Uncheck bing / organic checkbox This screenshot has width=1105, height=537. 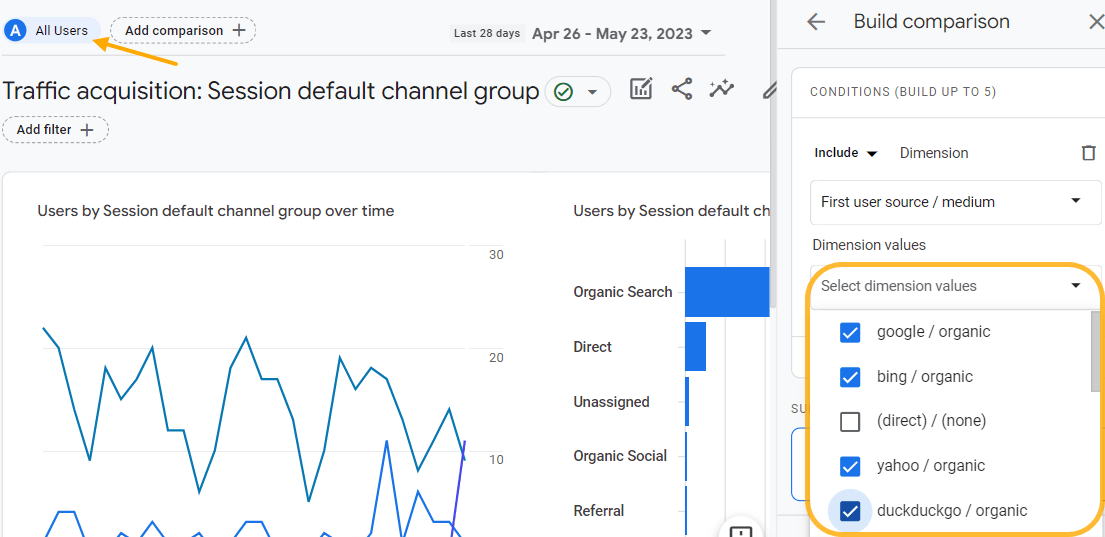(850, 377)
